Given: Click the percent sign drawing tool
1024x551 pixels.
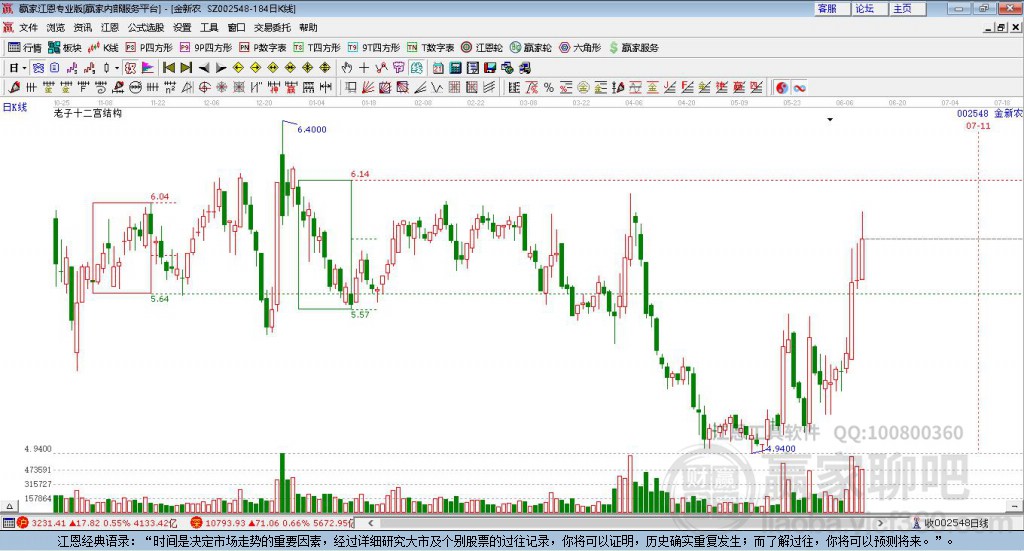Looking at the screenshot, I should (549, 87).
